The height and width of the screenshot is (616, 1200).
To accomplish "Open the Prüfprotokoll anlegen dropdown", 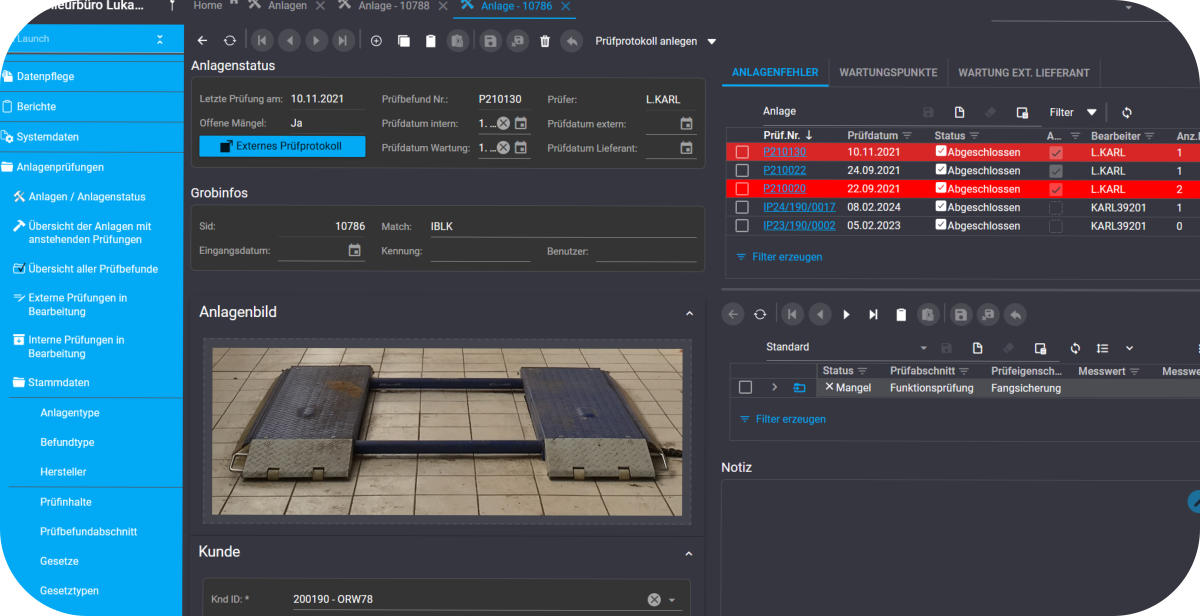I will pyautogui.click(x=712, y=42).
